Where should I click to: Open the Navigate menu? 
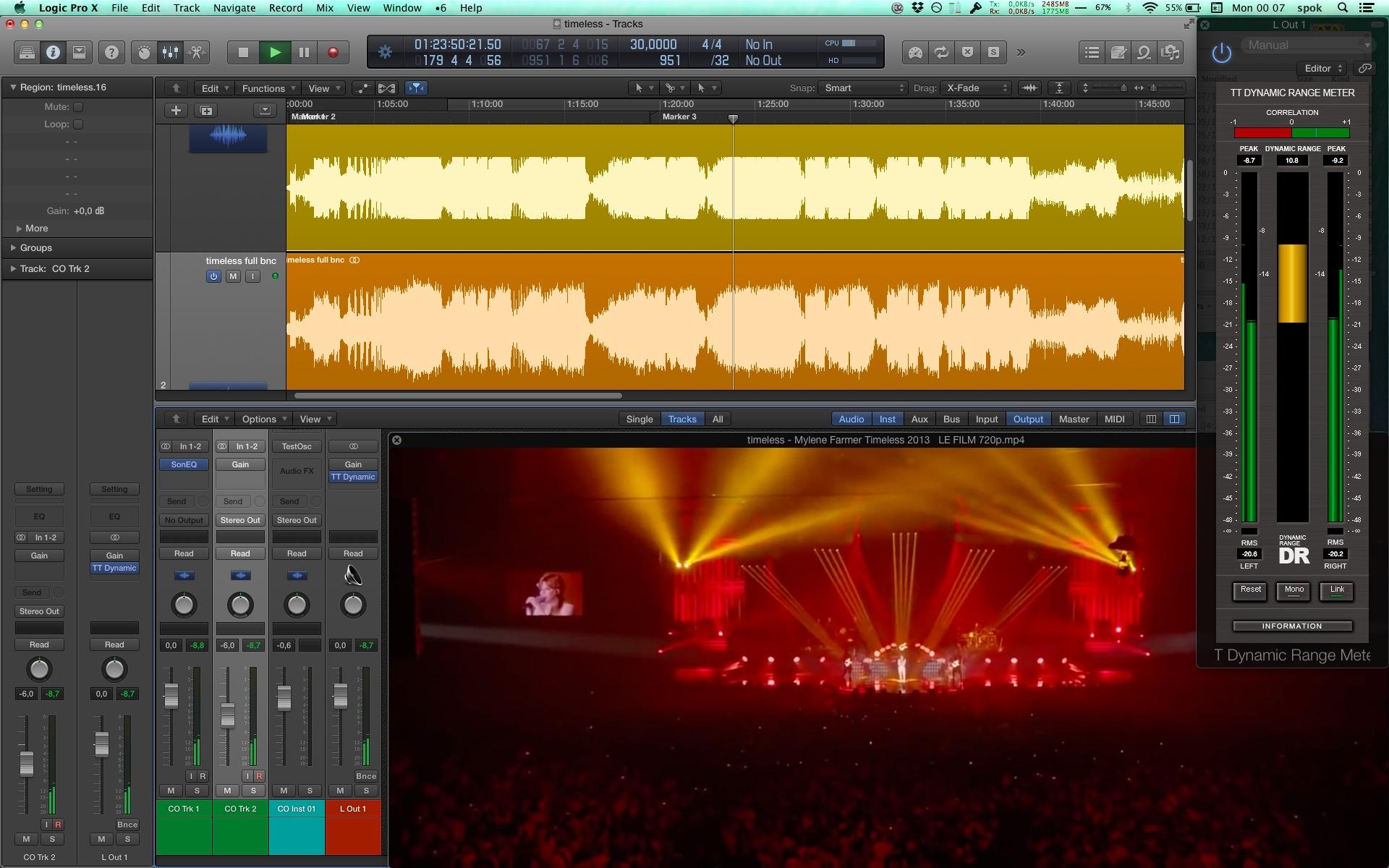(x=234, y=8)
